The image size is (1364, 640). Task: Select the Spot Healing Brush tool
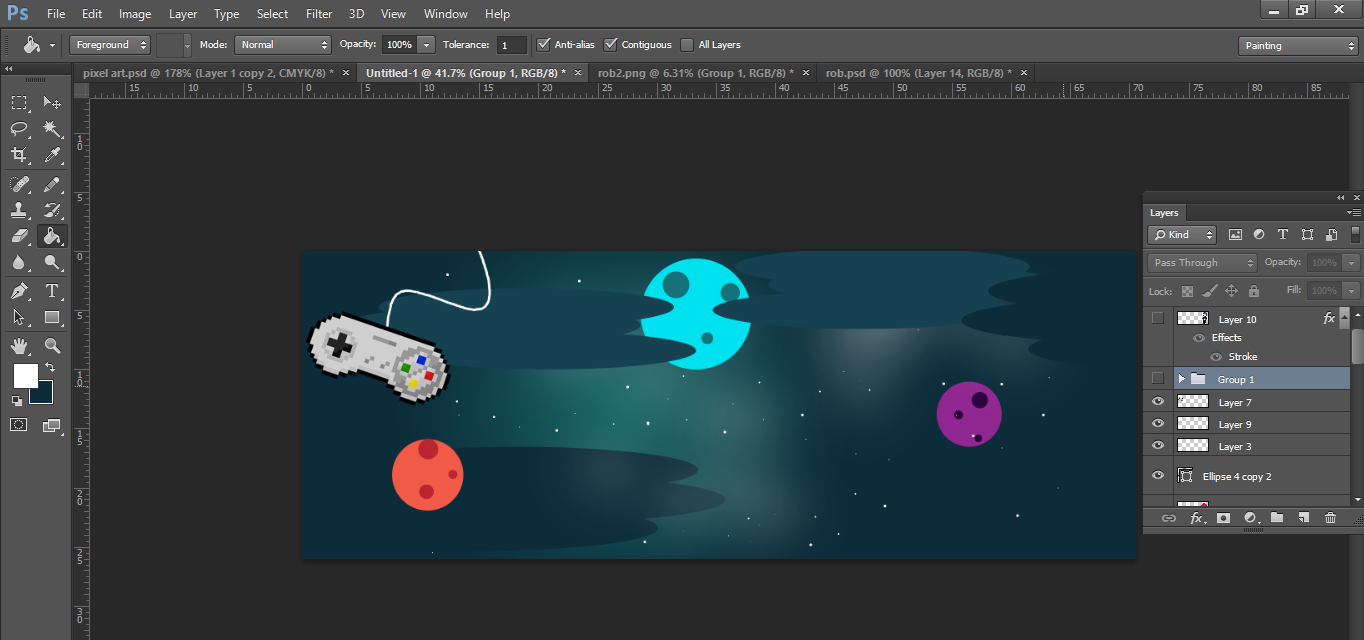pyautogui.click(x=19, y=184)
